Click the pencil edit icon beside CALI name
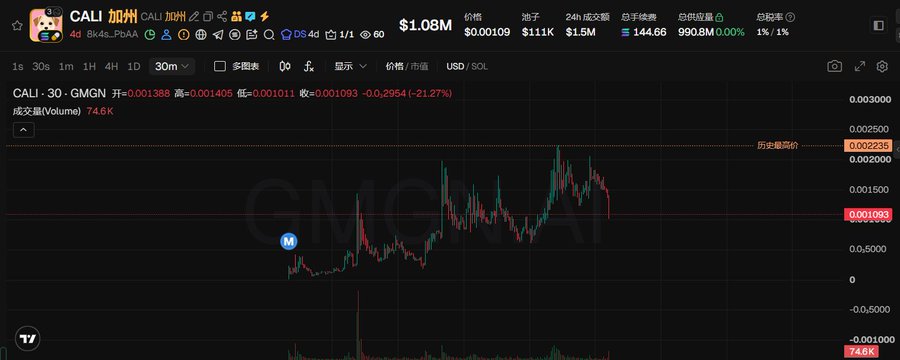Screen dimensions: 900x360 click(194, 17)
